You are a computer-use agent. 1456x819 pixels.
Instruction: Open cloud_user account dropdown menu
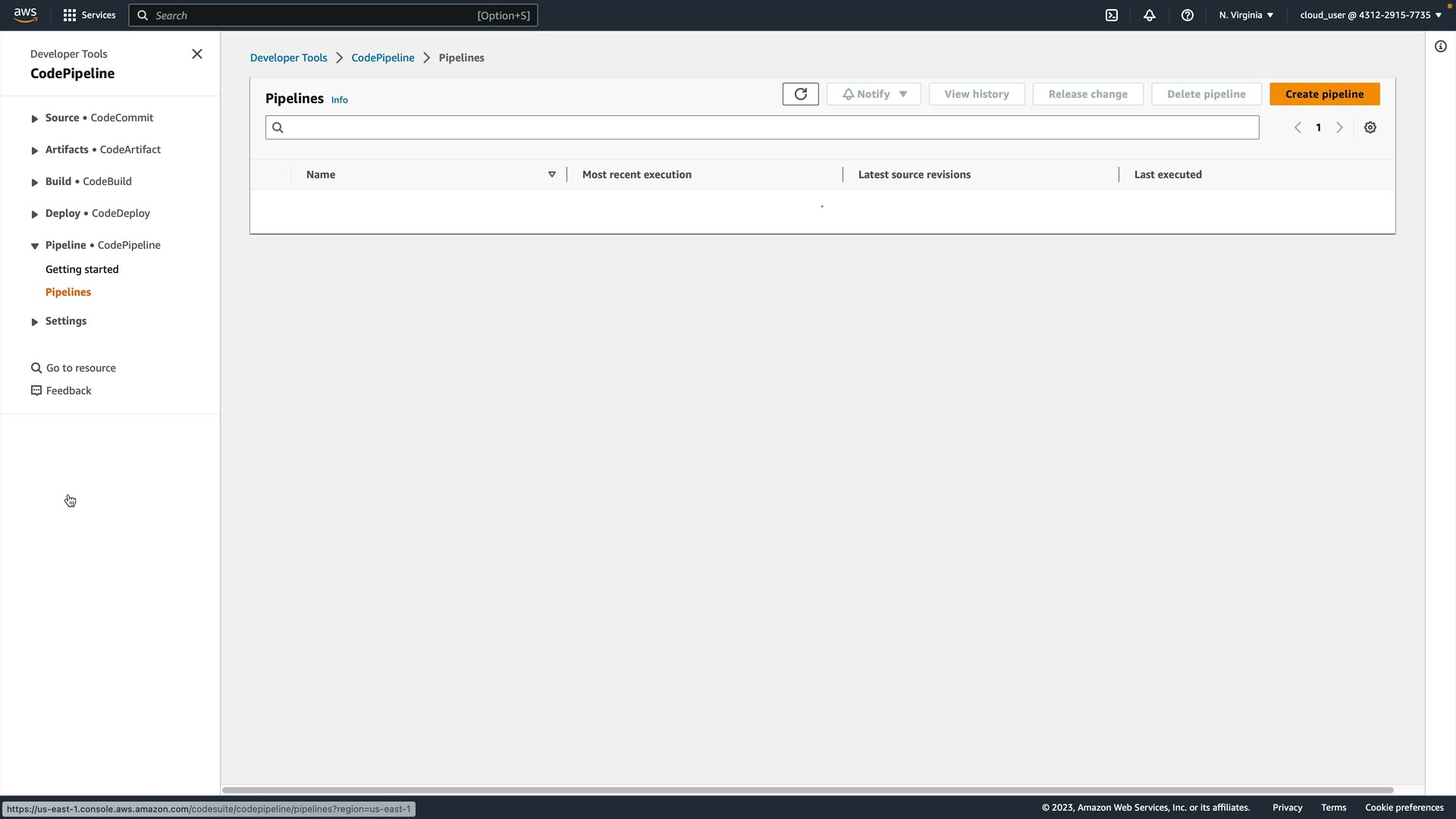1370,15
